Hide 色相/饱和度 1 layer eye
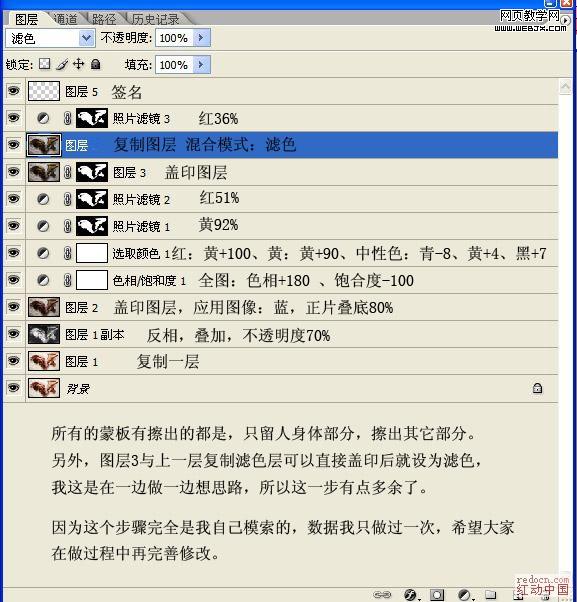The image size is (577, 602). (x=13, y=280)
